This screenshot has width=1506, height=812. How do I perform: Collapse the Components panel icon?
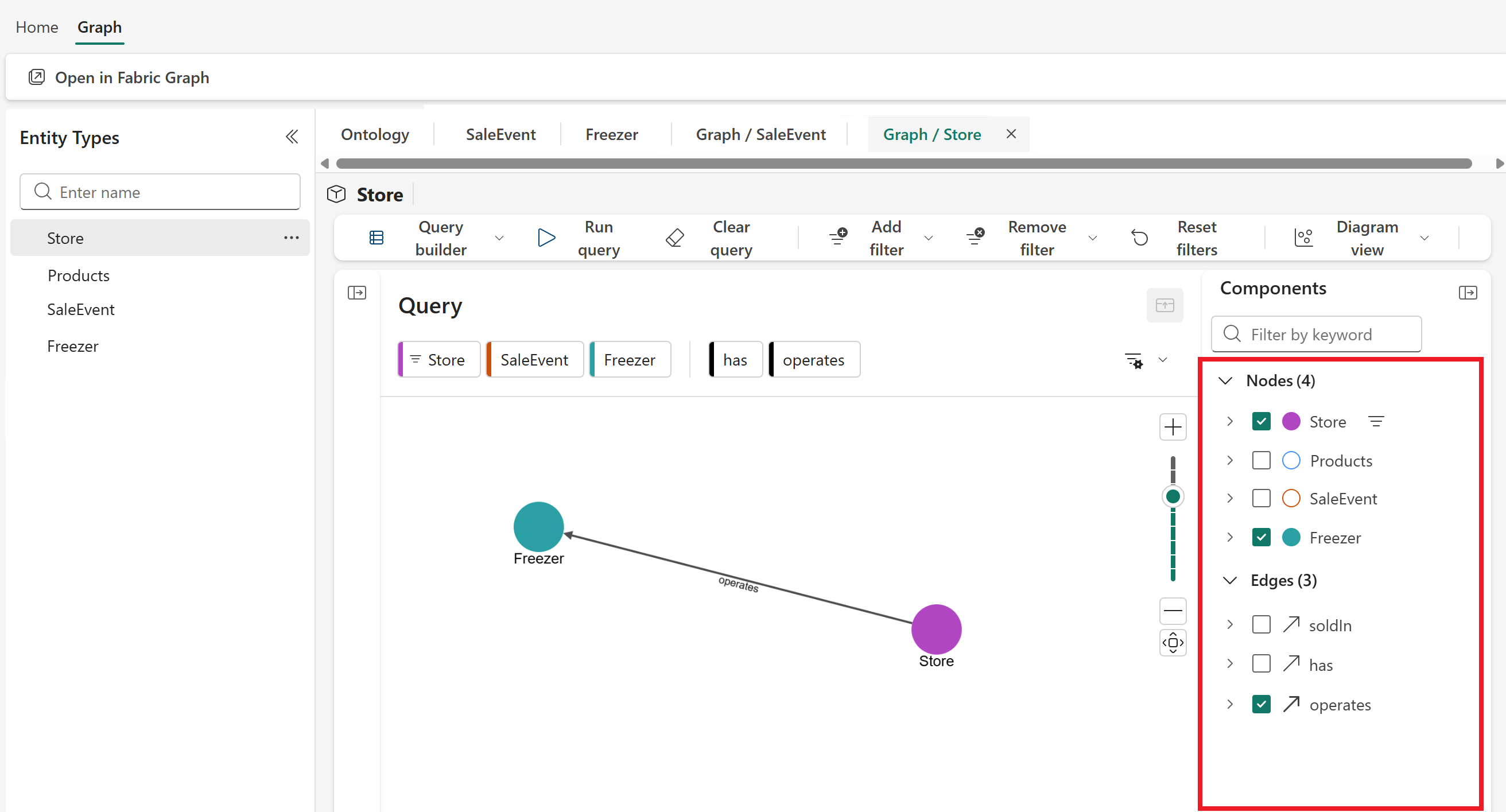click(x=1468, y=292)
